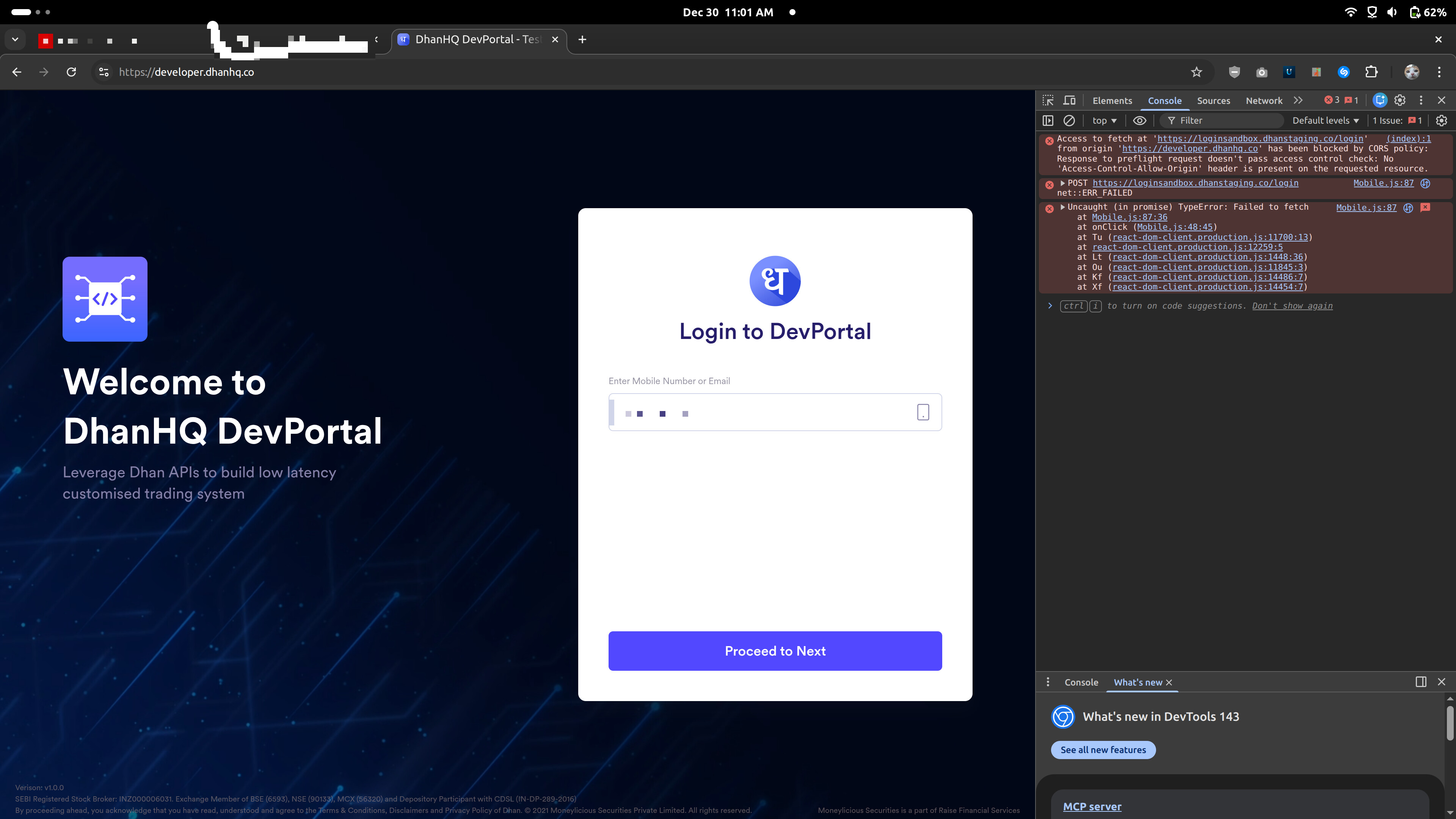
Task: Open the system volume indicator
Action: (x=1392, y=12)
